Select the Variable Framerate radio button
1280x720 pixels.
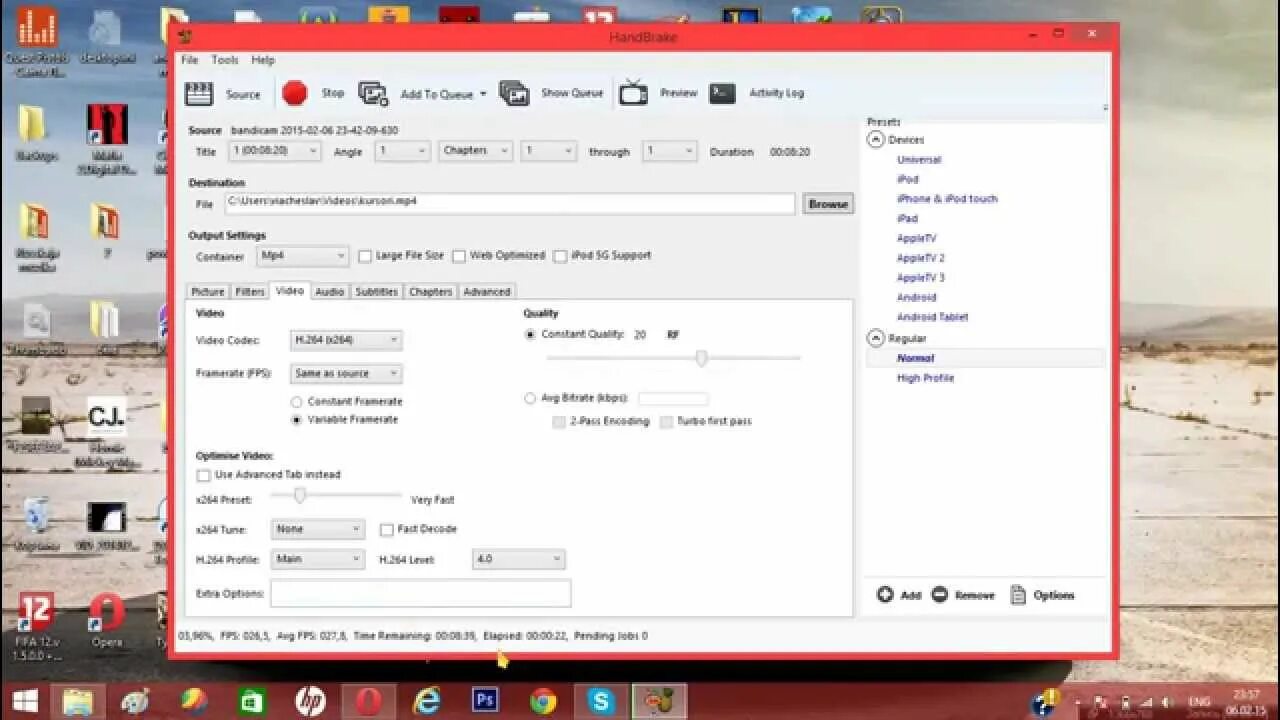coord(296,420)
